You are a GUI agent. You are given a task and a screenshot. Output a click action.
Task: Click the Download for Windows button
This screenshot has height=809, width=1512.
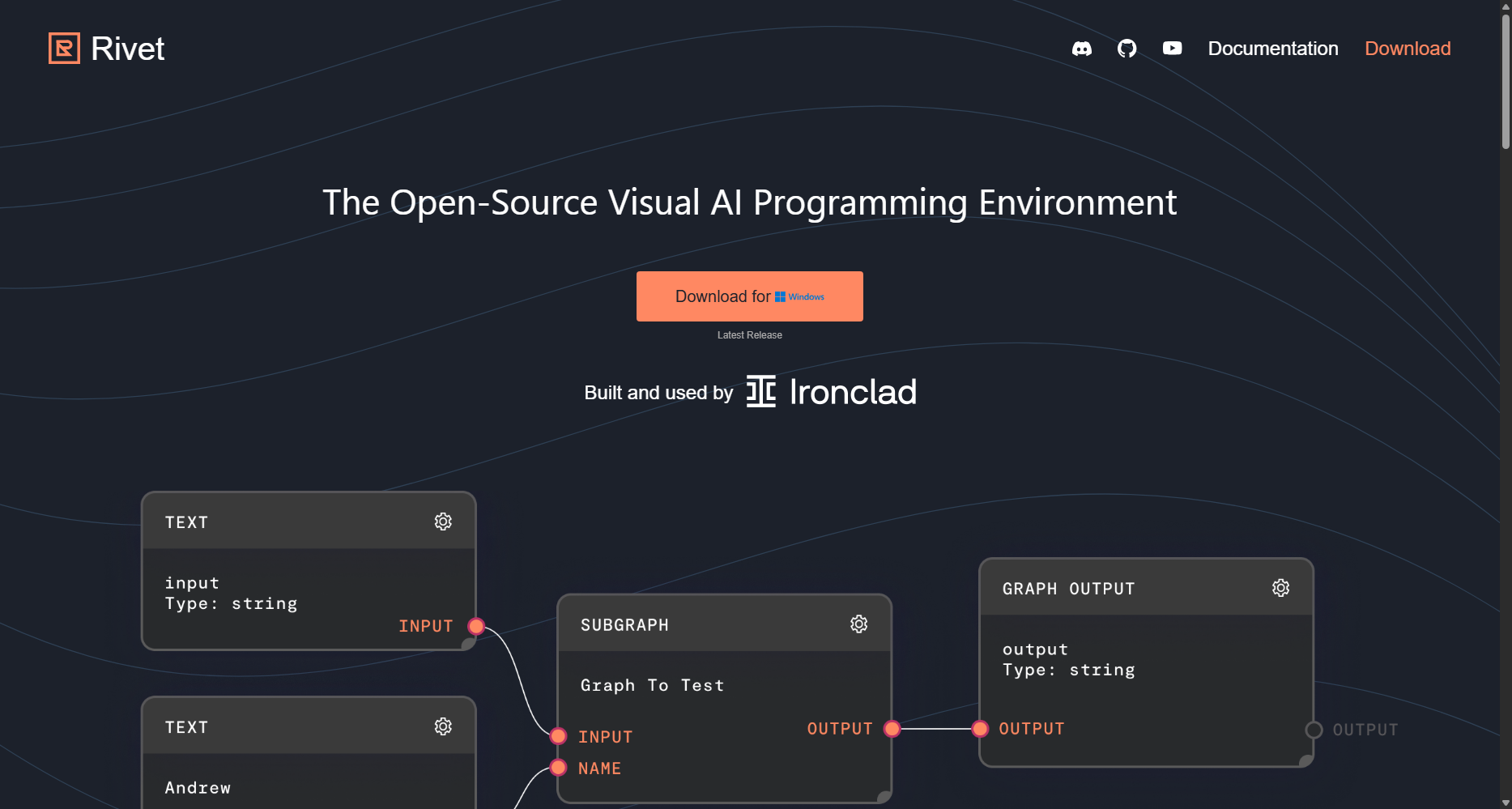(750, 296)
